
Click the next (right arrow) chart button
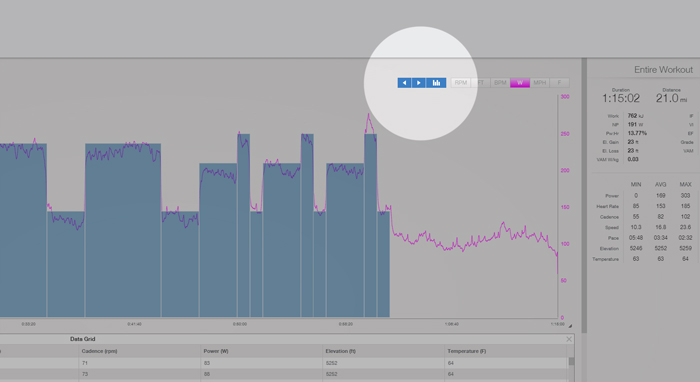(419, 83)
